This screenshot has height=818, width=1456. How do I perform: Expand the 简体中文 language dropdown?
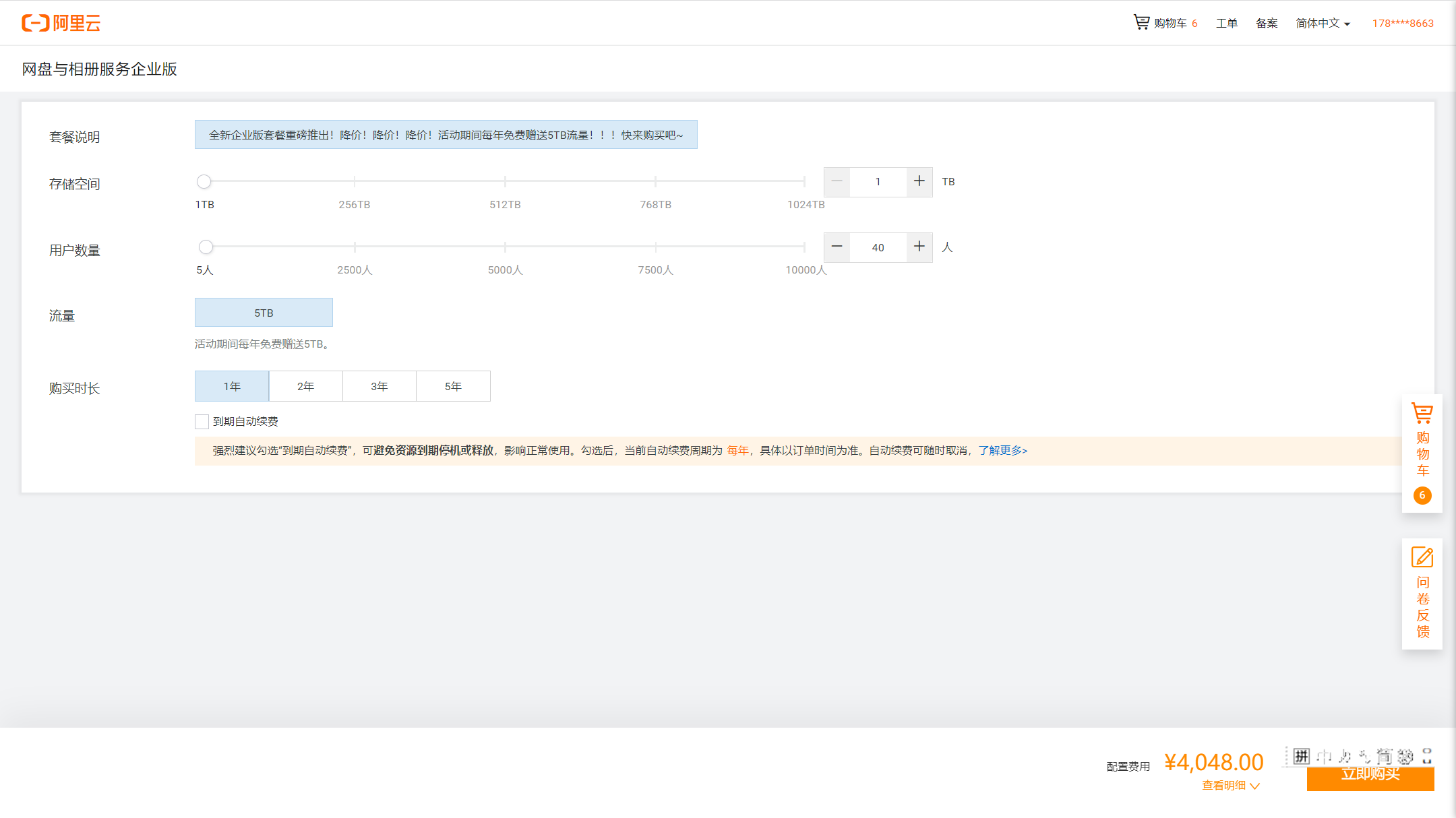click(x=1323, y=24)
